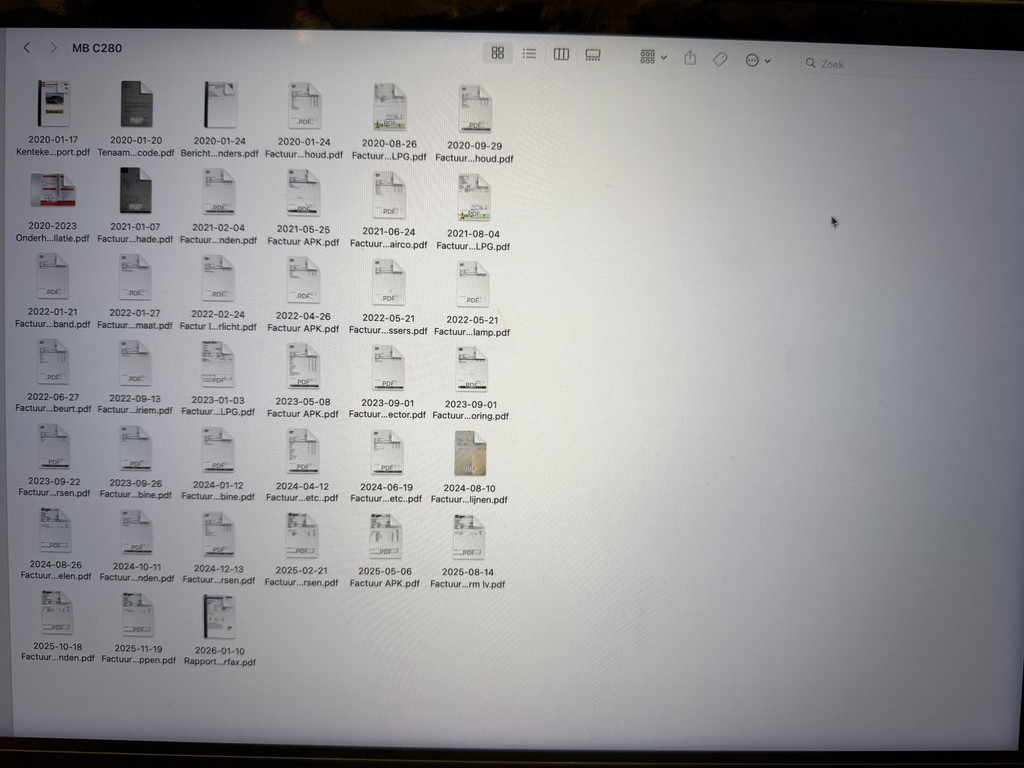Switch to column view
This screenshot has width=1024, height=768.
click(x=561, y=54)
